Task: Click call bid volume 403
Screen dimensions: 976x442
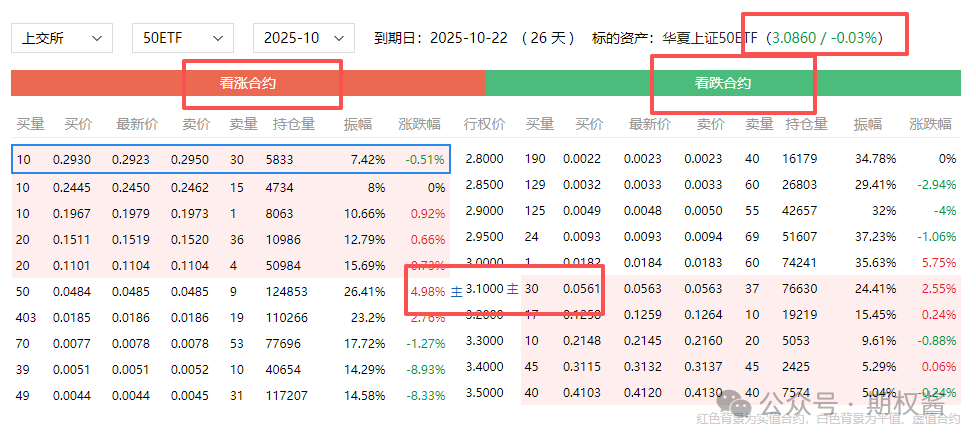Action: click(26, 318)
